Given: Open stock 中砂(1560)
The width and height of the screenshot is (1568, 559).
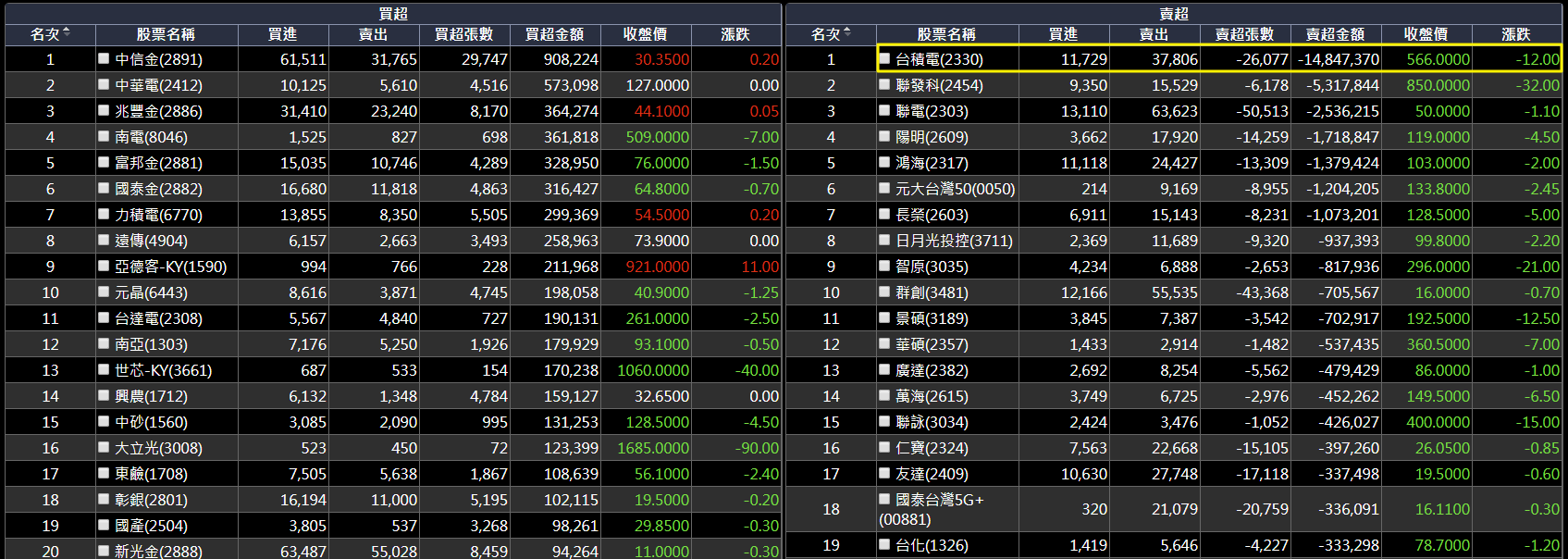Looking at the screenshot, I should 151,422.
